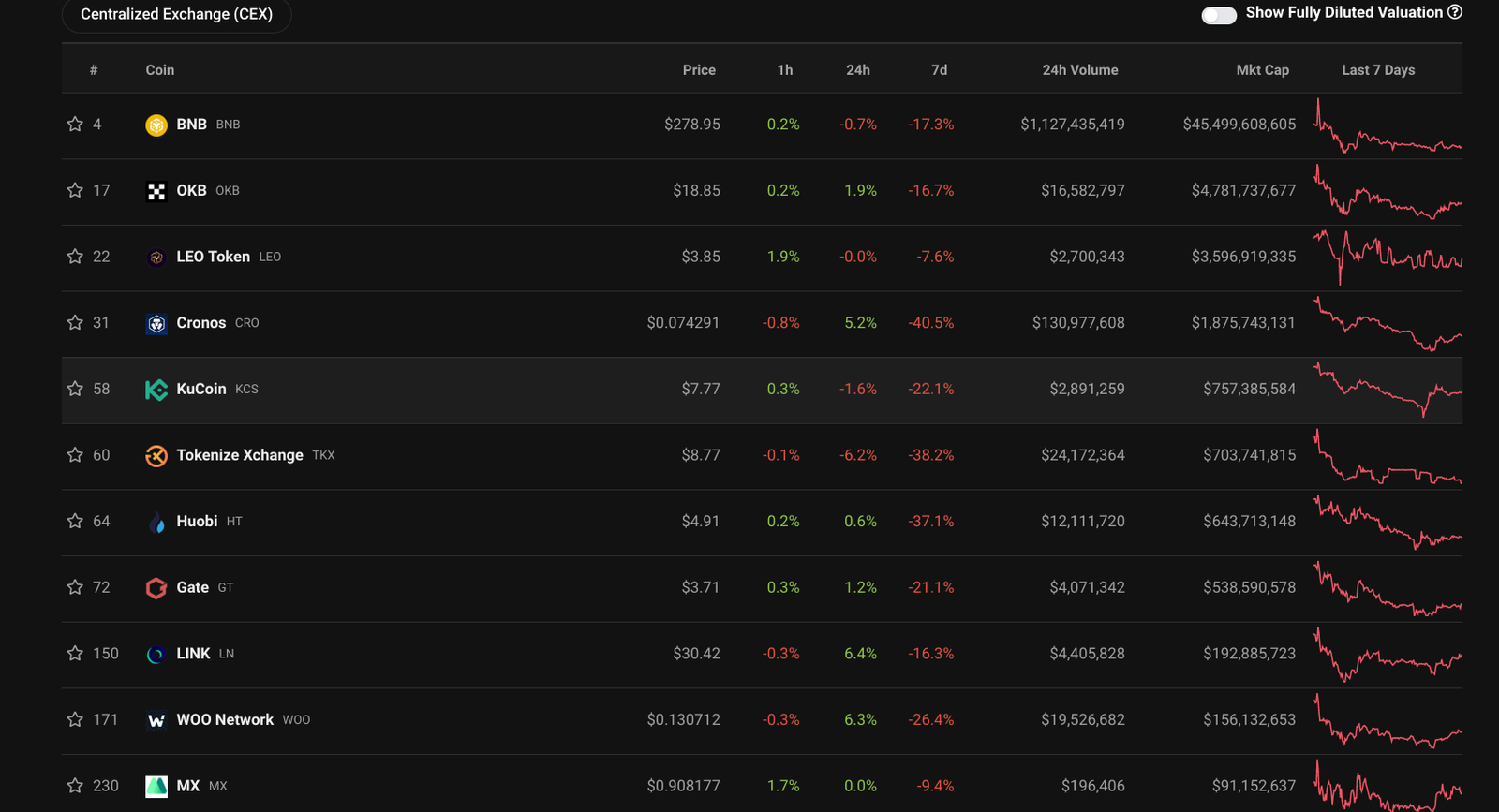This screenshot has width=1499, height=812.
Task: Click BNB market cap $45,499,608,605
Action: [1239, 125]
